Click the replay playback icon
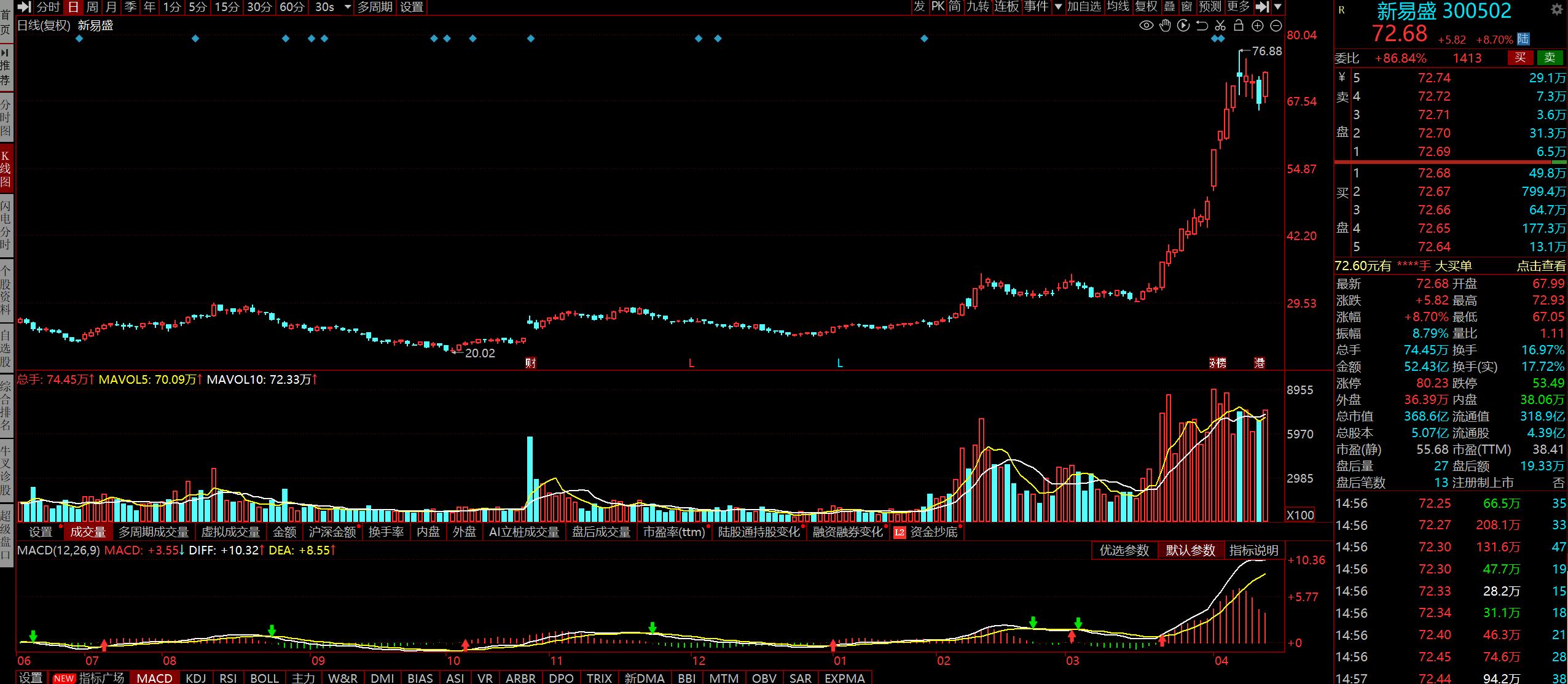This screenshot has width=1568, height=684. 1183,26
